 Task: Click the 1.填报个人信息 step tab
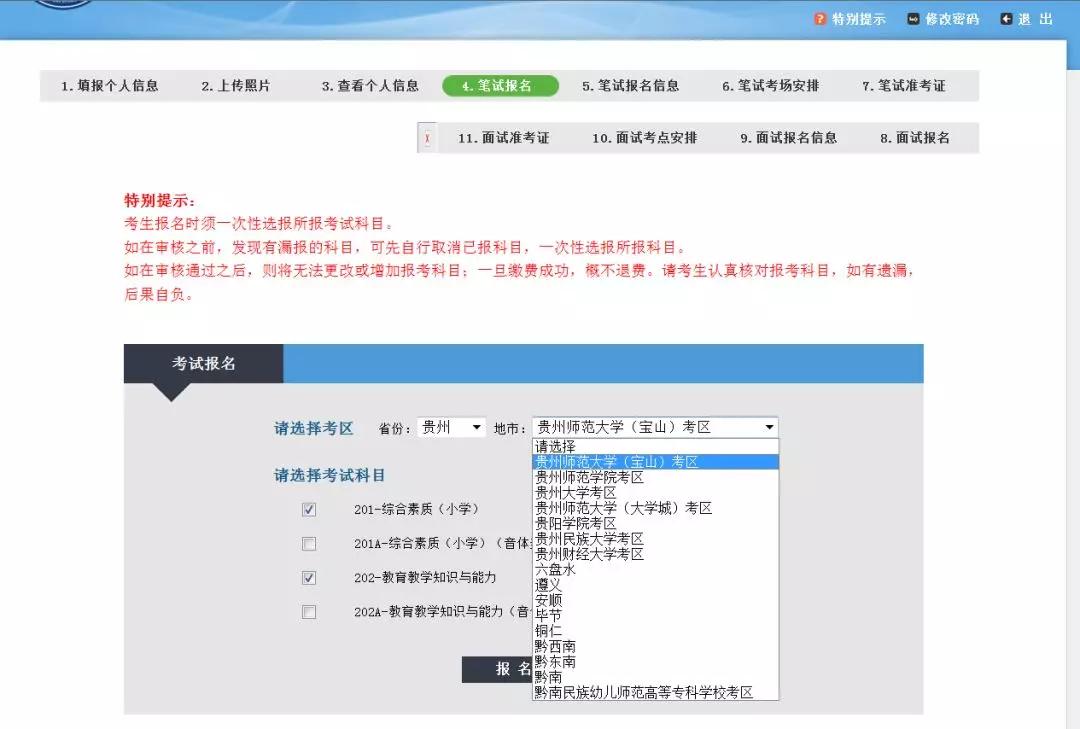tap(107, 85)
